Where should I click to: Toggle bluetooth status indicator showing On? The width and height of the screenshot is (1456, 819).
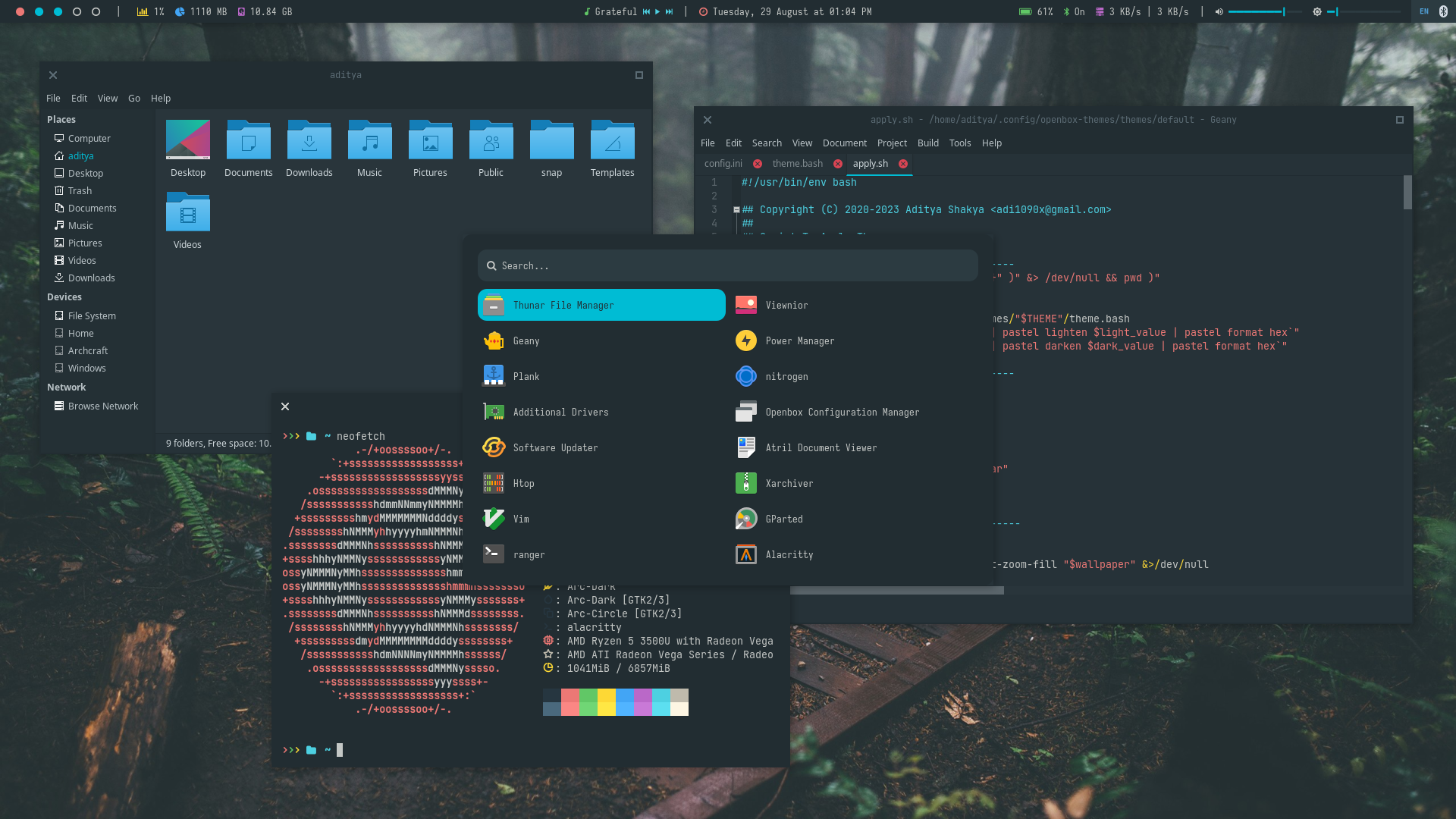(x=1074, y=12)
